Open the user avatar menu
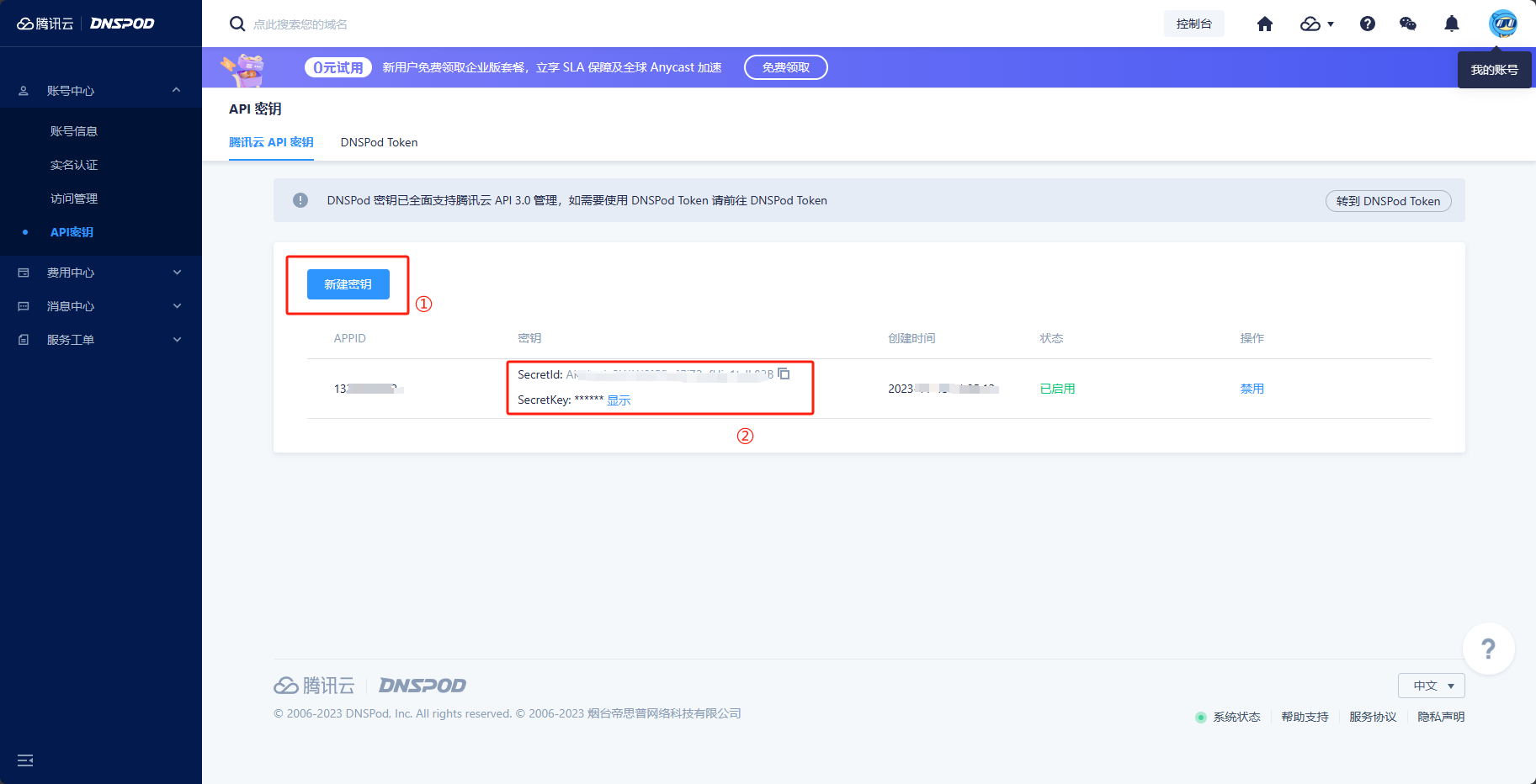The image size is (1536, 784). pos(1503,23)
